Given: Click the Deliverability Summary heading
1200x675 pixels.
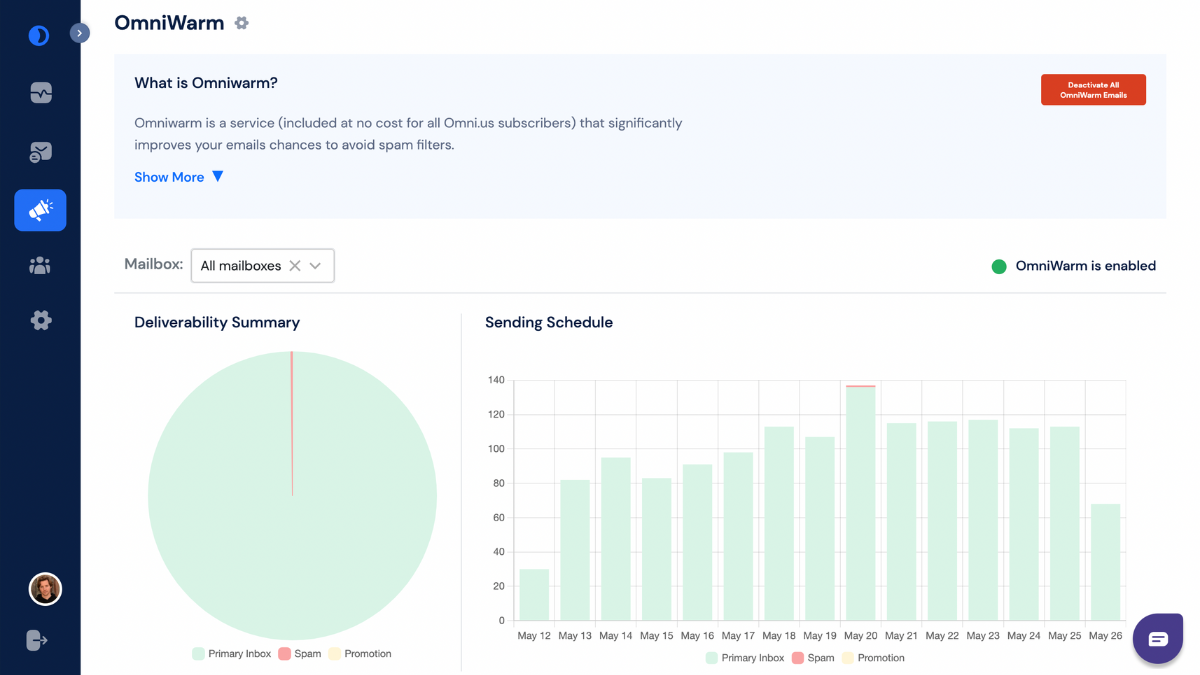Looking at the screenshot, I should point(217,322).
